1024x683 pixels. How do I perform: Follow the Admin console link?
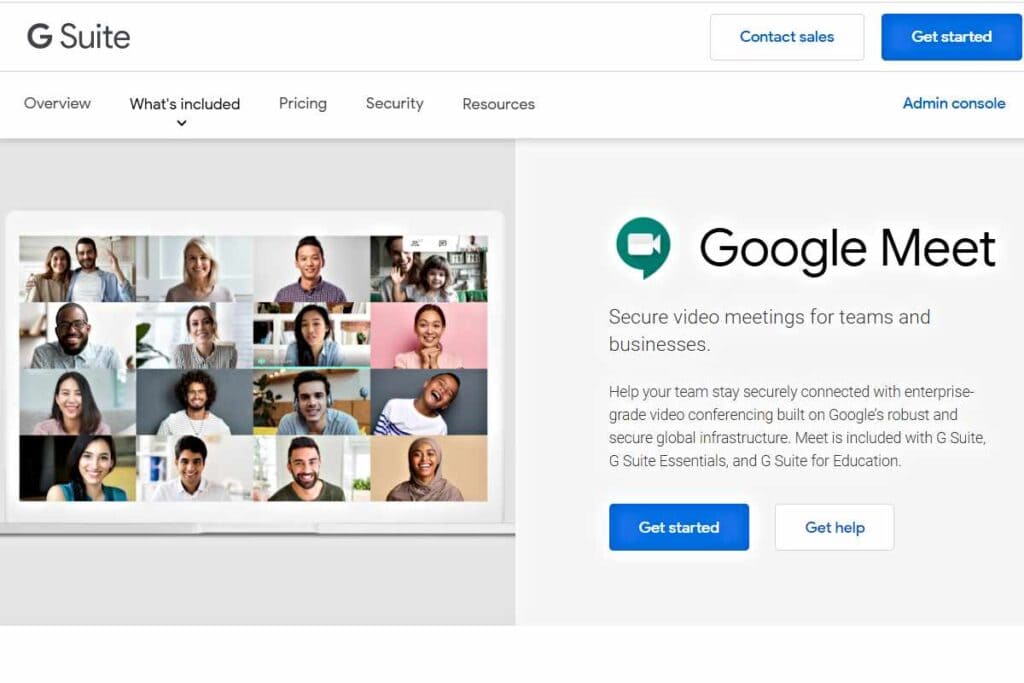pyautogui.click(x=954, y=103)
